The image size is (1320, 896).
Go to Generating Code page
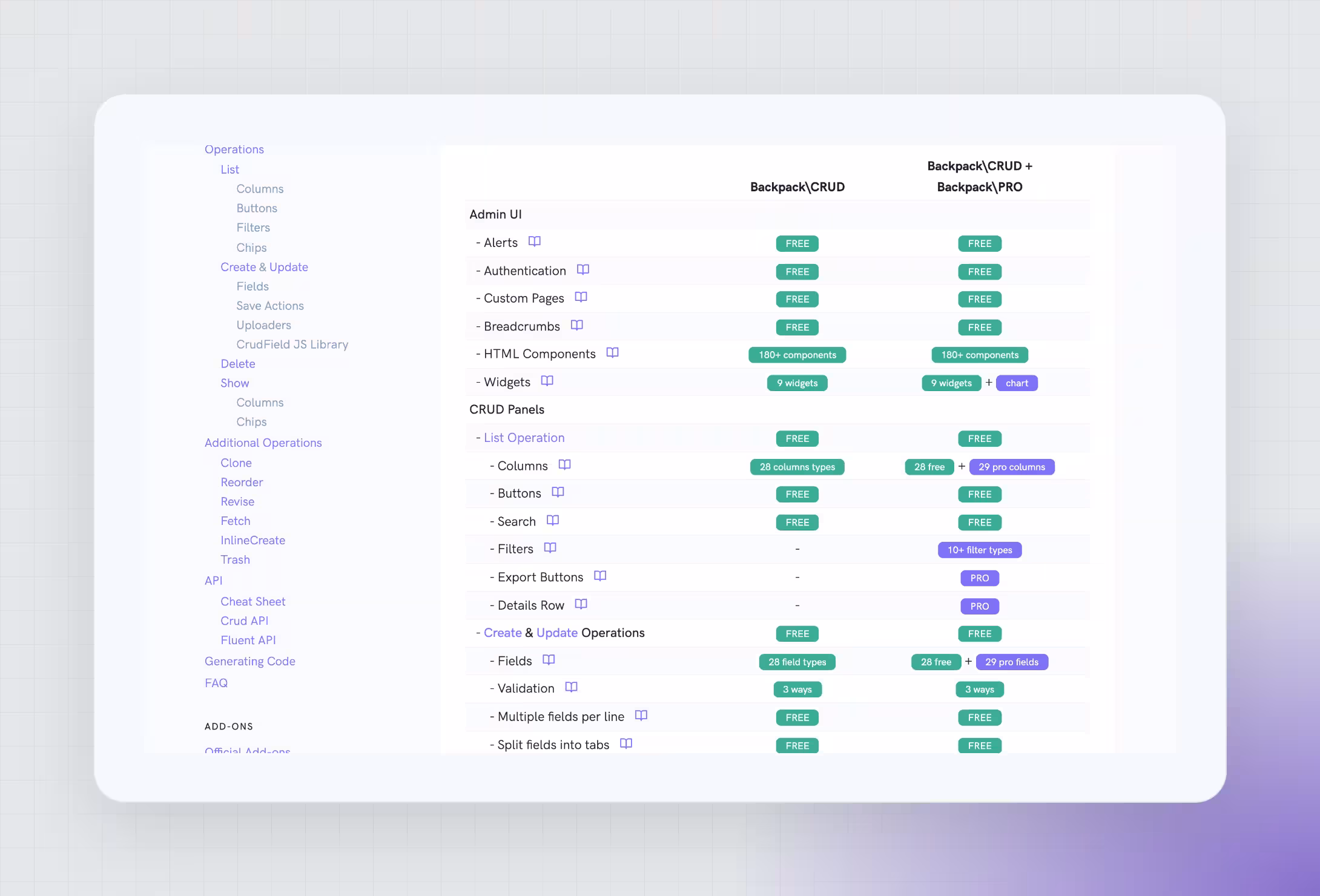pos(250,662)
